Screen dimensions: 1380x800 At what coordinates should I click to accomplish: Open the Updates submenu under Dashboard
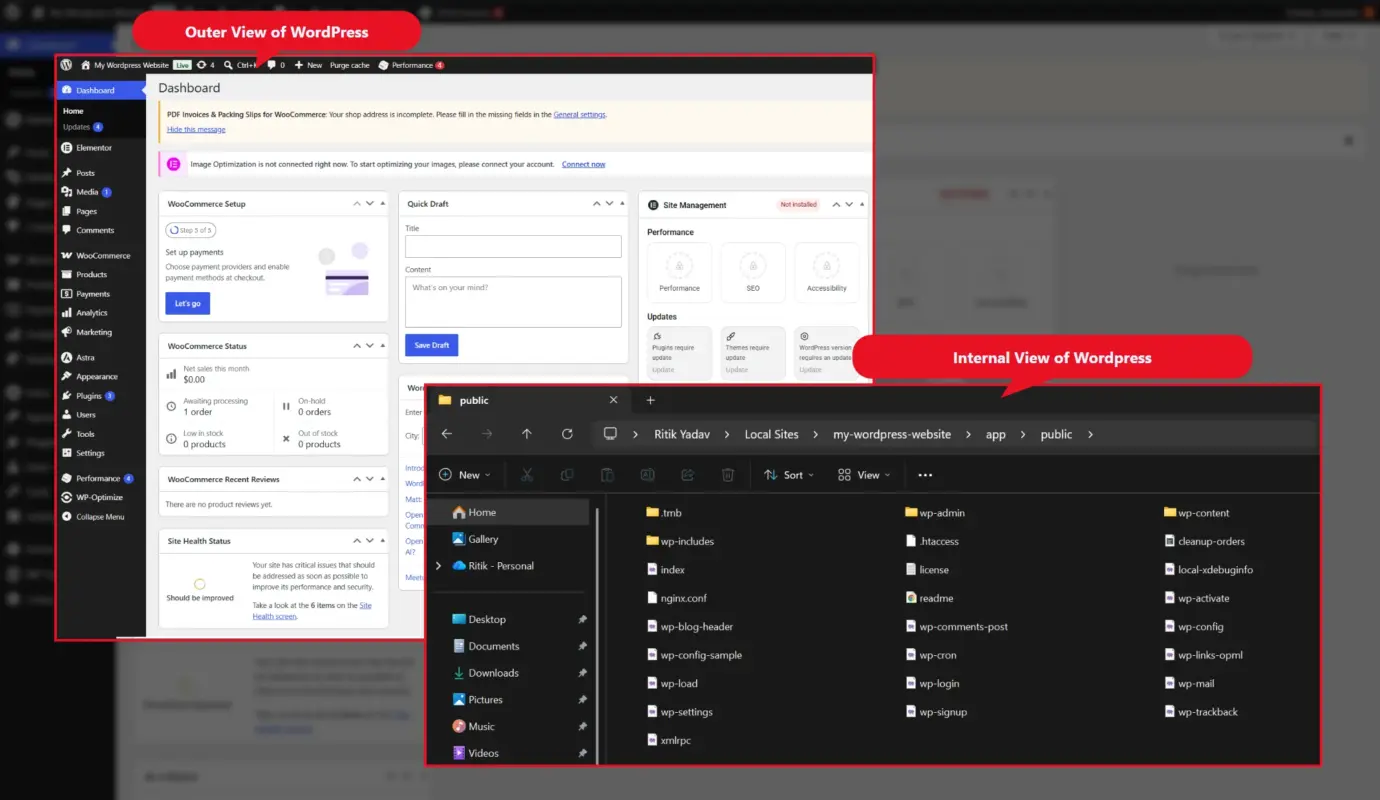tap(82, 127)
